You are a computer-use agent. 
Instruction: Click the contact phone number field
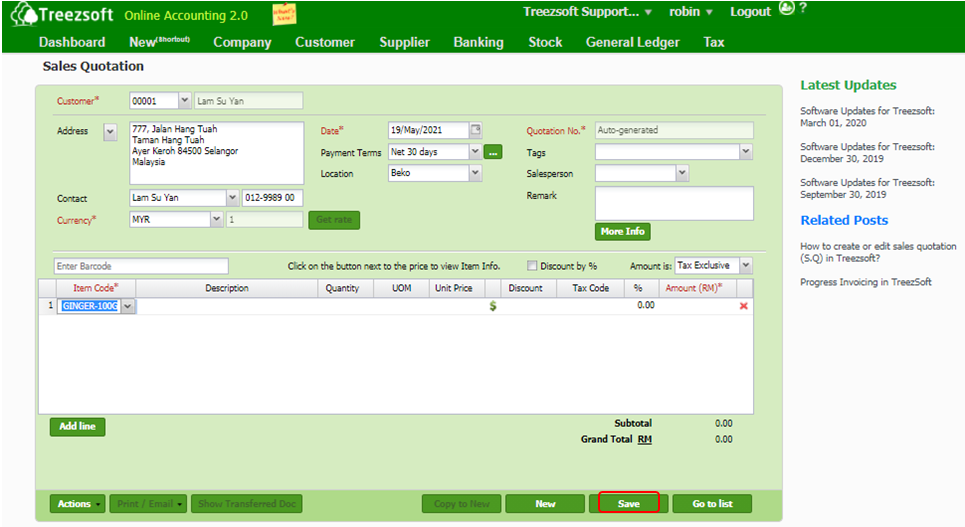(273, 198)
